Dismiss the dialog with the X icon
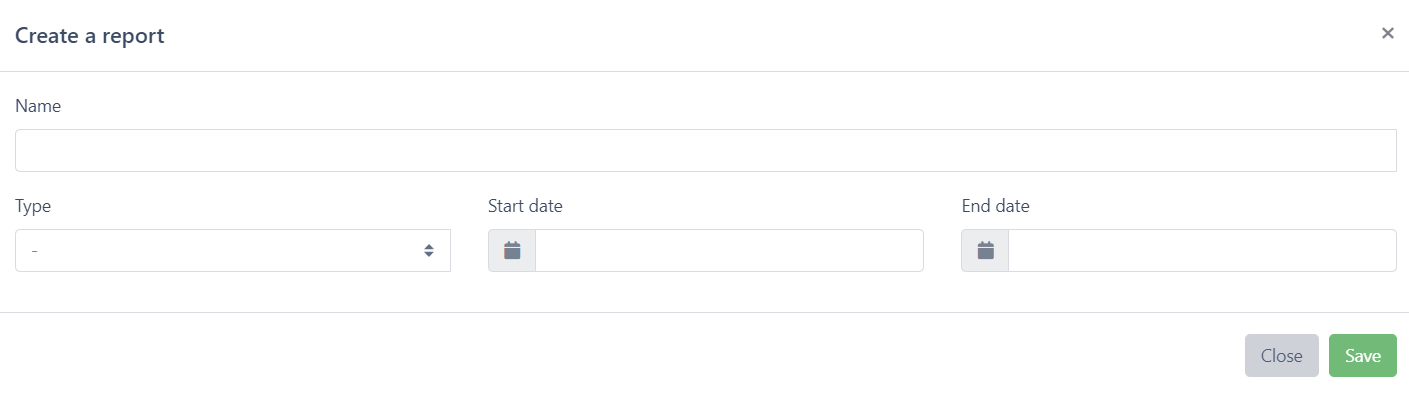This screenshot has height=393, width=1409. [x=1387, y=33]
